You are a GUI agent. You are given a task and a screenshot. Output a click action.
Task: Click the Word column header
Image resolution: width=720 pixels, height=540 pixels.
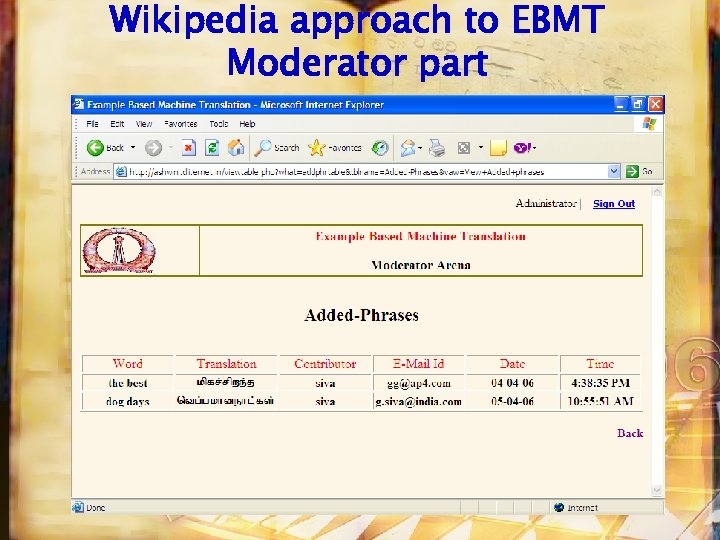tap(127, 364)
